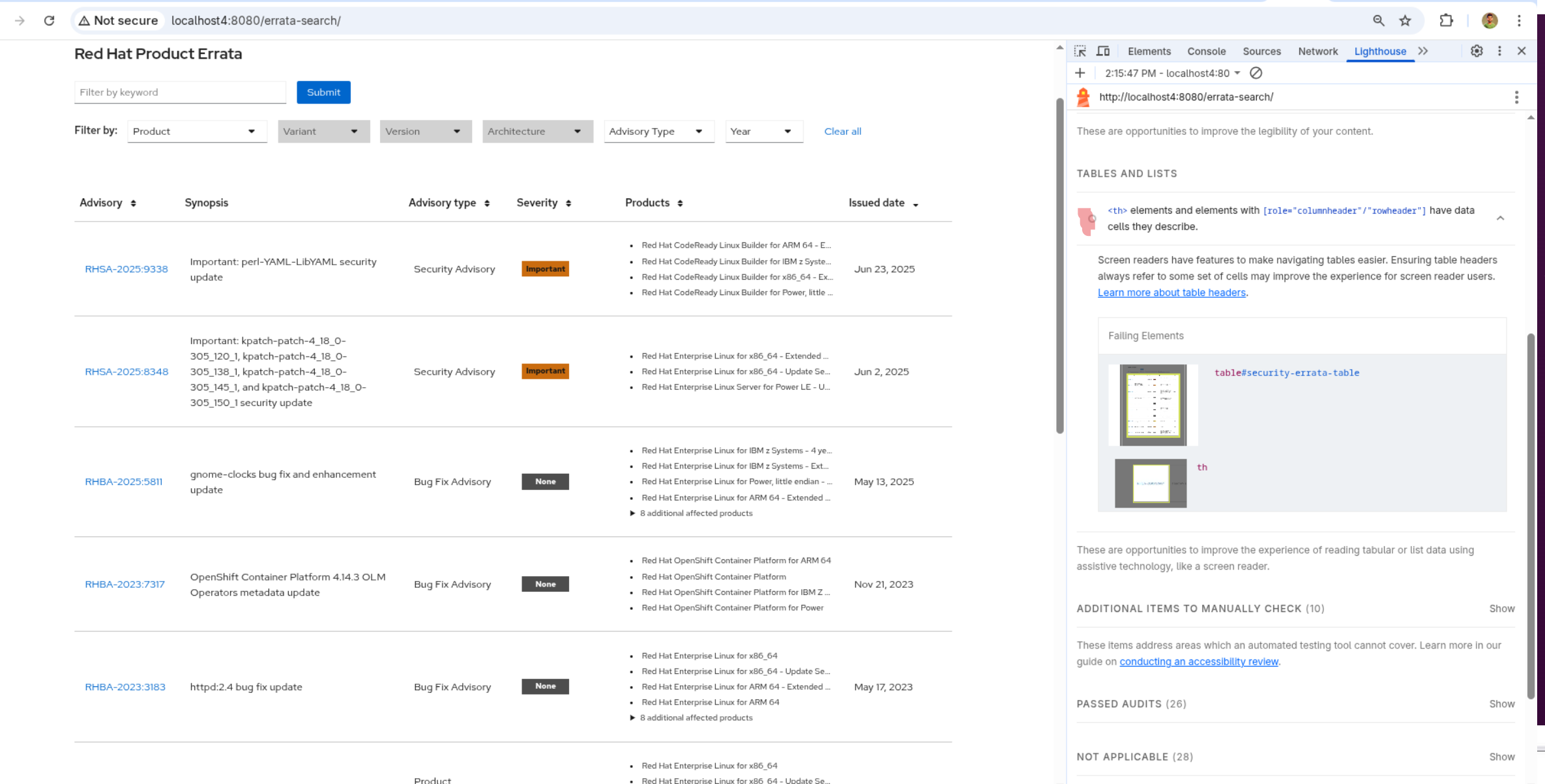
Task: Reload the page using the refresh icon
Action: coord(49,21)
